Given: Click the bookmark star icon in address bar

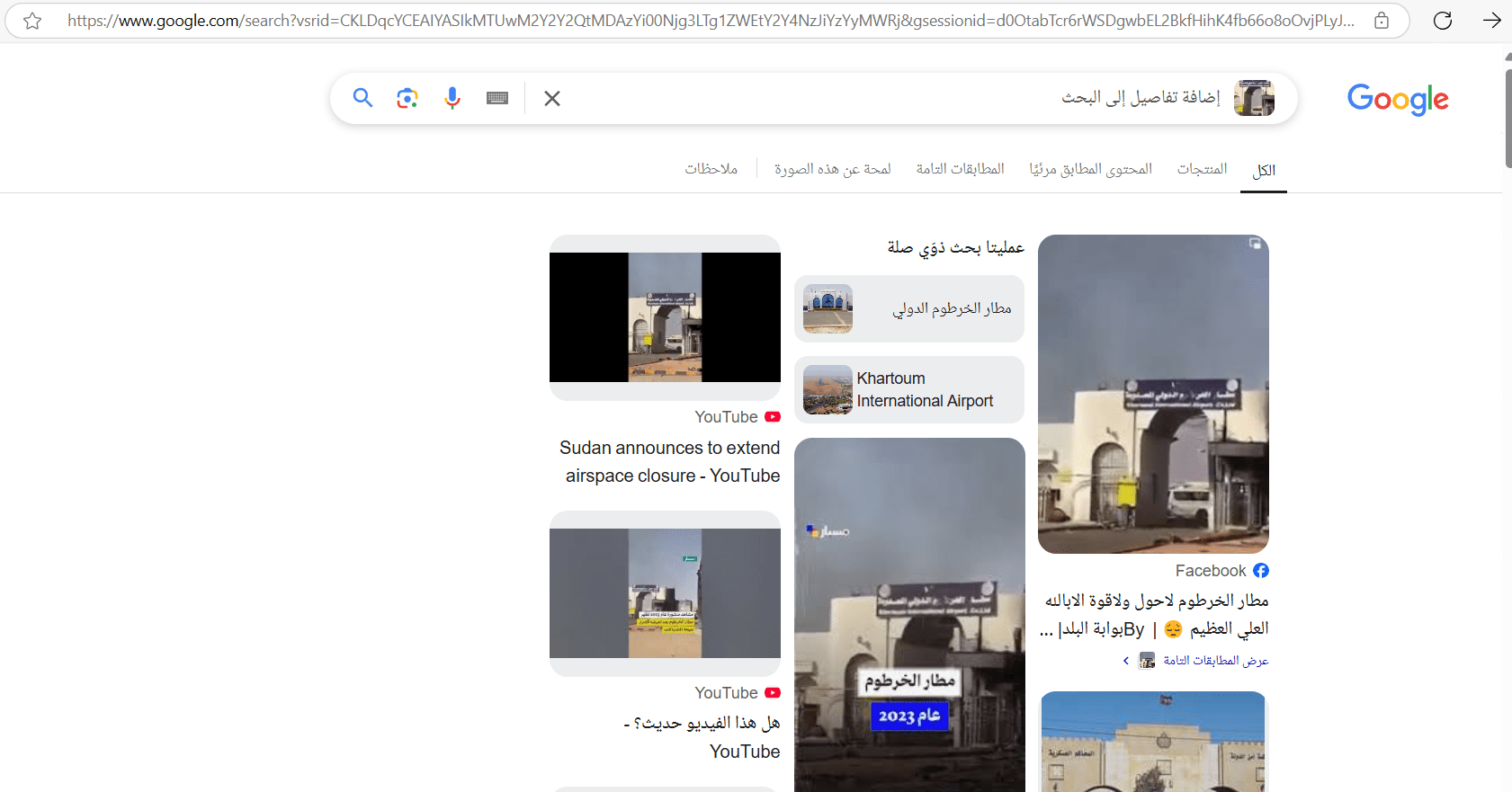Looking at the screenshot, I should pyautogui.click(x=32, y=21).
